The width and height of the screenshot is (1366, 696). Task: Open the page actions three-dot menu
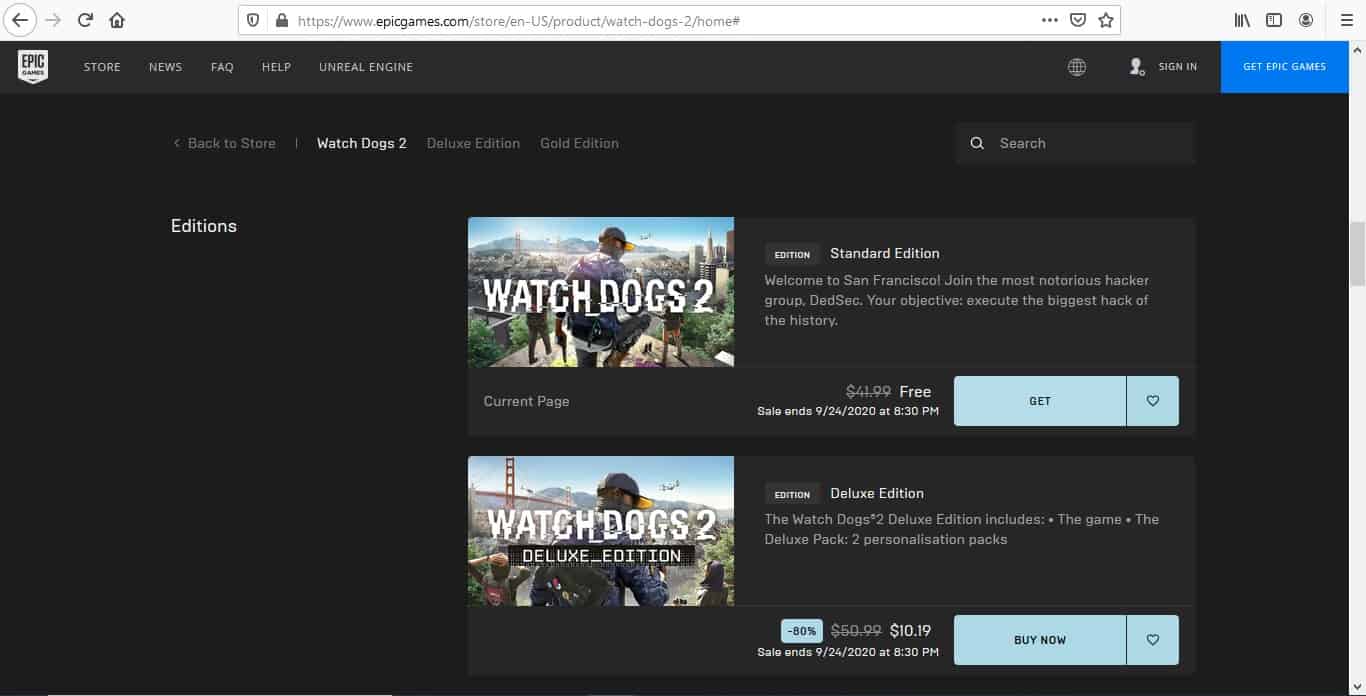[x=1049, y=20]
